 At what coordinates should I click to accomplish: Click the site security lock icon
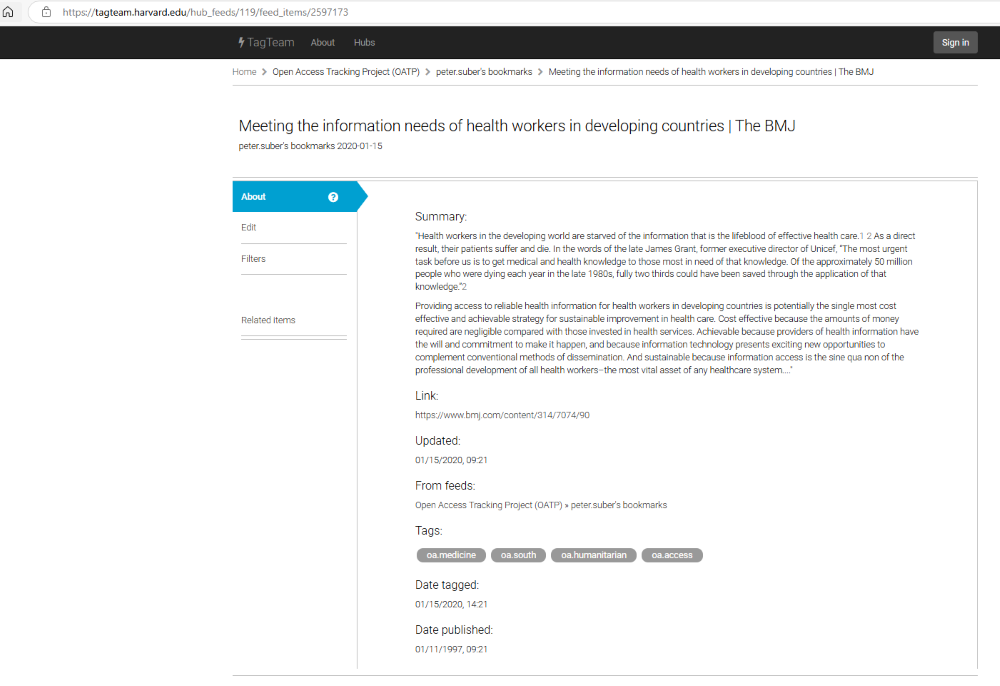coord(47,11)
